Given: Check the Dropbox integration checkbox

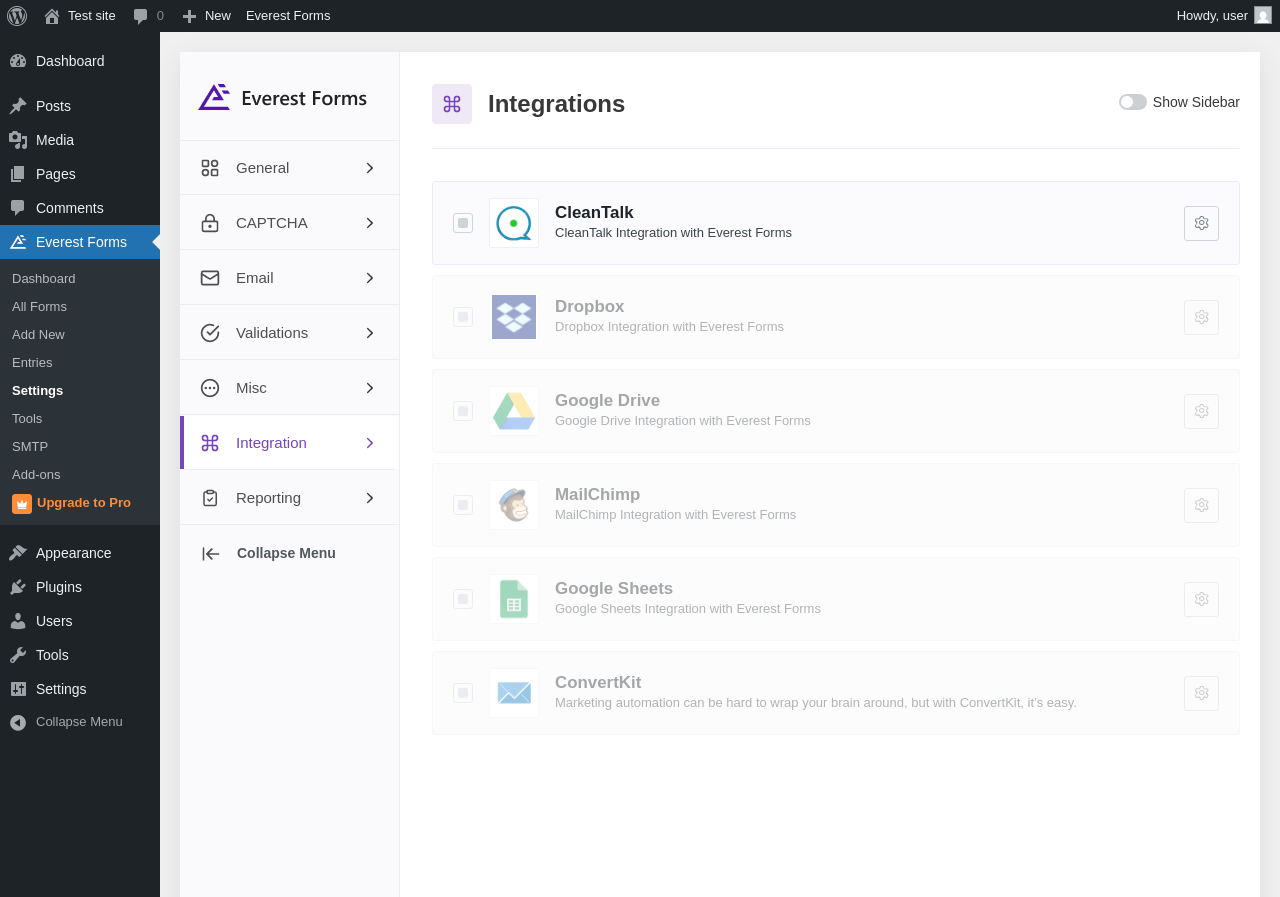Looking at the screenshot, I should pos(463,317).
